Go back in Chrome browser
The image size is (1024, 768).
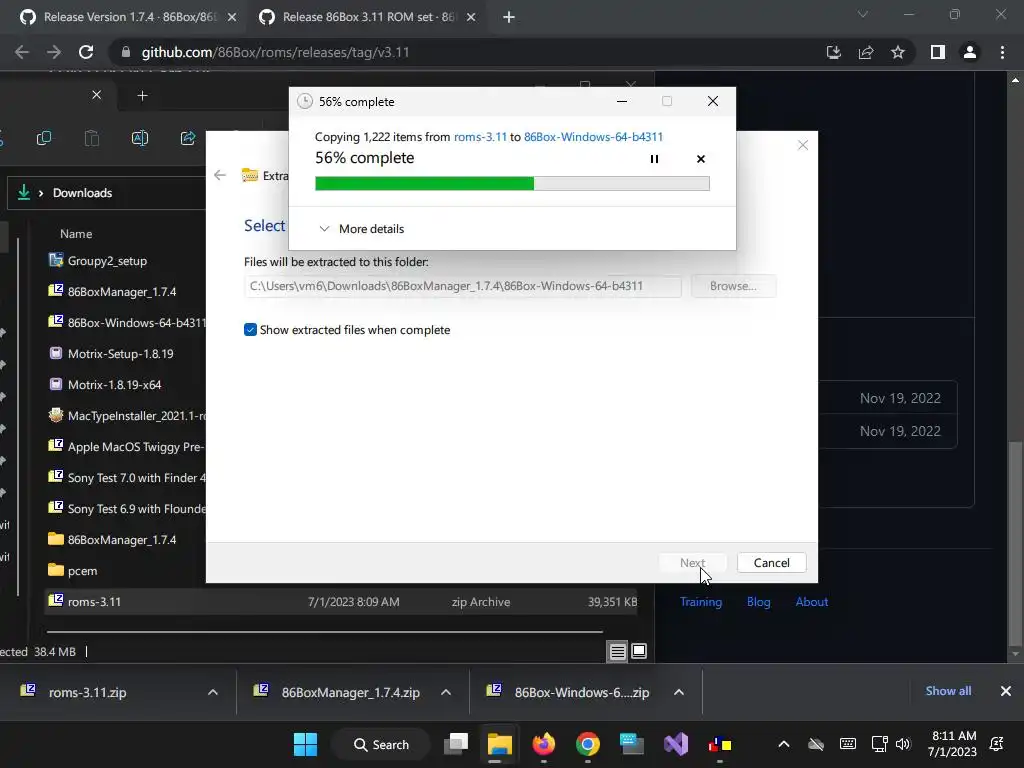coord(22,52)
